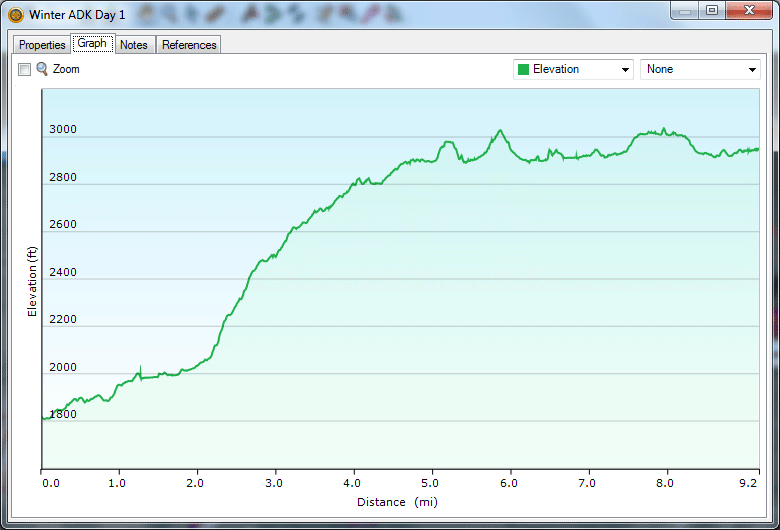Screen dimensions: 780x530
Task: Click the 5.0 distance axis label
Action: (x=430, y=483)
